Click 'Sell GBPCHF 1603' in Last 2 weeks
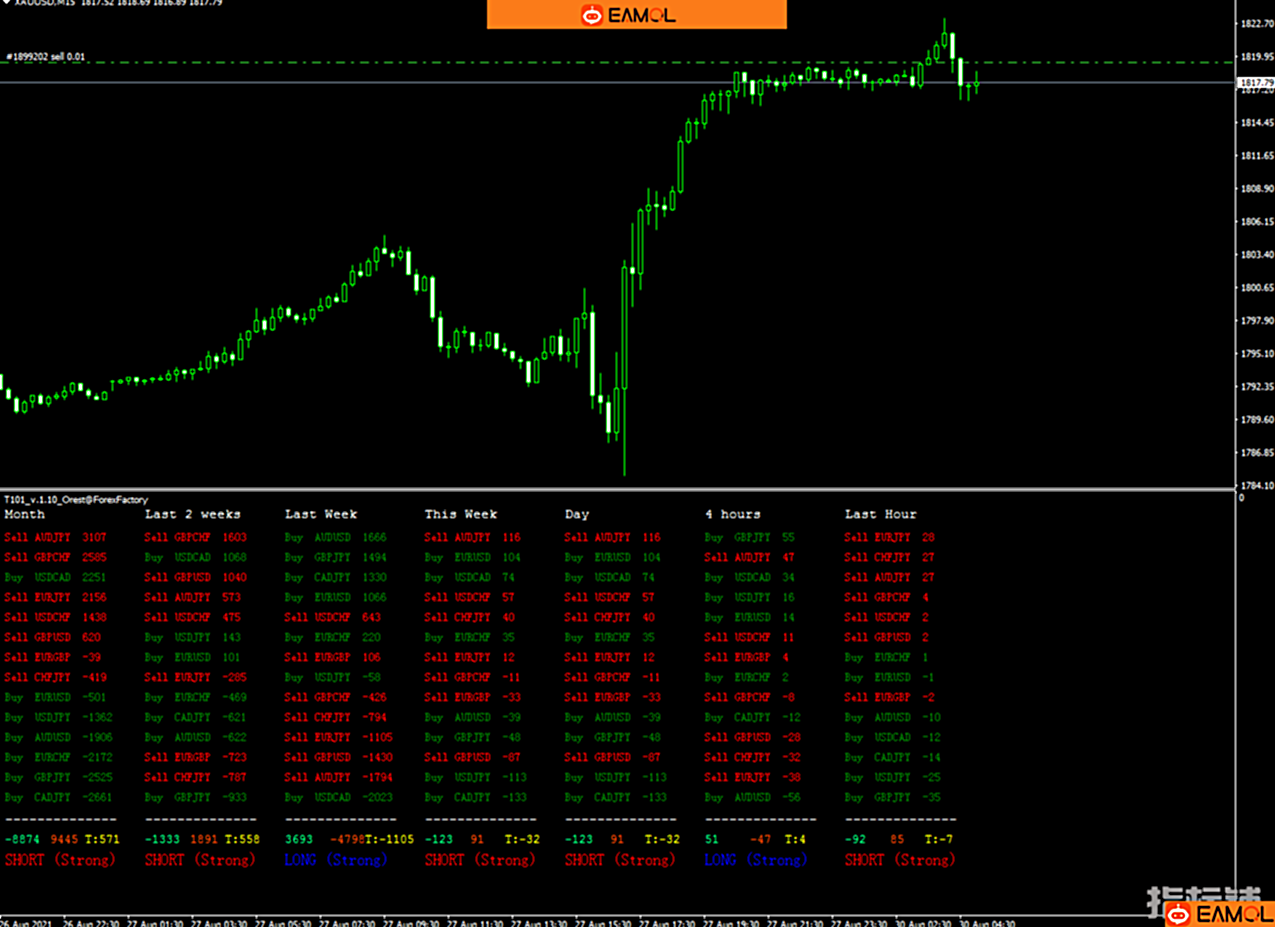1275x927 pixels. tap(196, 537)
